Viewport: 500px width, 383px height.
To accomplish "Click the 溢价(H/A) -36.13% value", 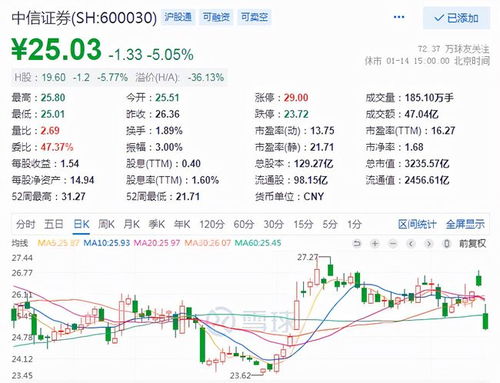I will pyautogui.click(x=206, y=78).
